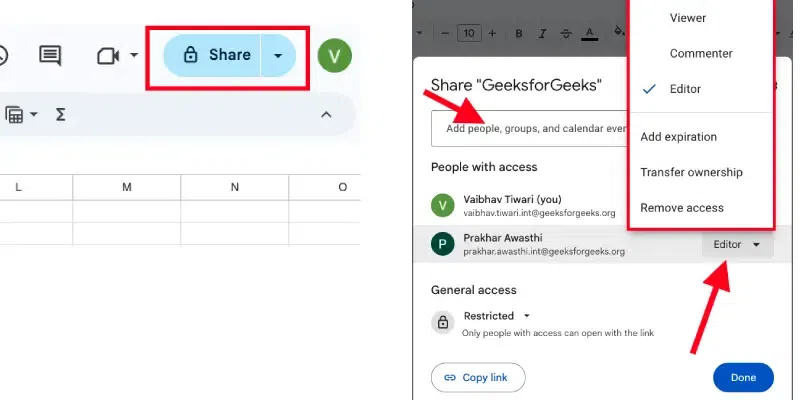Click the Copy link button
Image resolution: width=800 pixels, height=400 pixels.
click(477, 378)
